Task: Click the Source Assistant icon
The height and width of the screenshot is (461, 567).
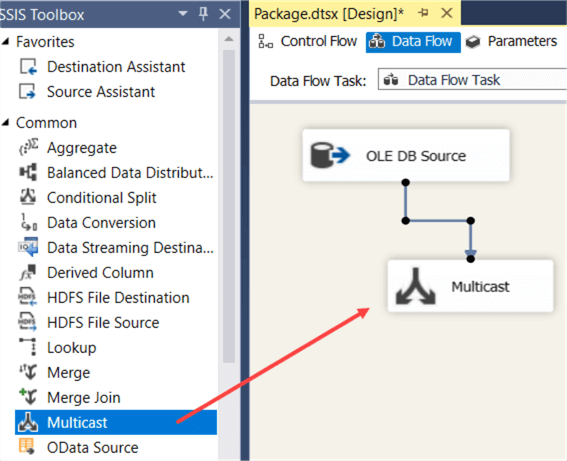Action: click(x=28, y=91)
